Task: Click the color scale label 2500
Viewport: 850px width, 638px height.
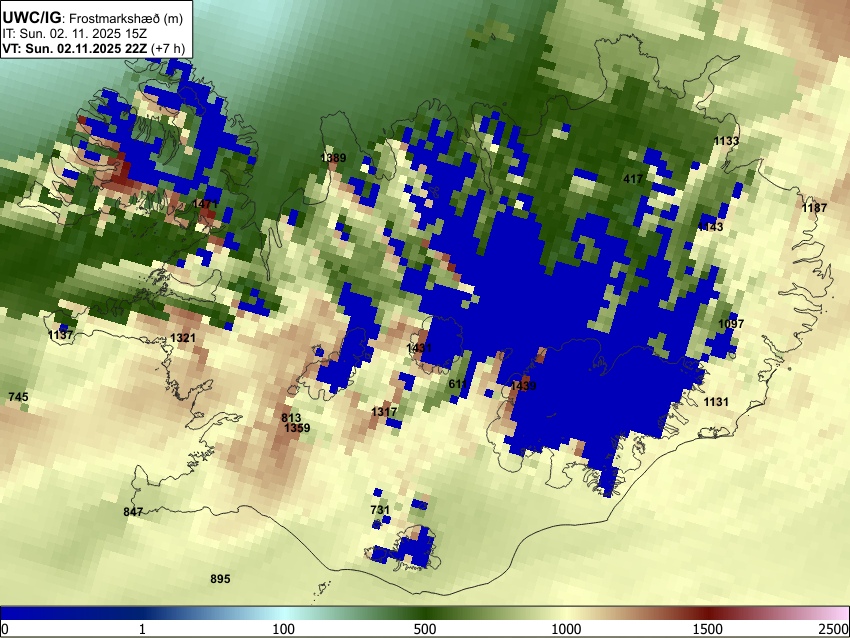Action: 835,629
